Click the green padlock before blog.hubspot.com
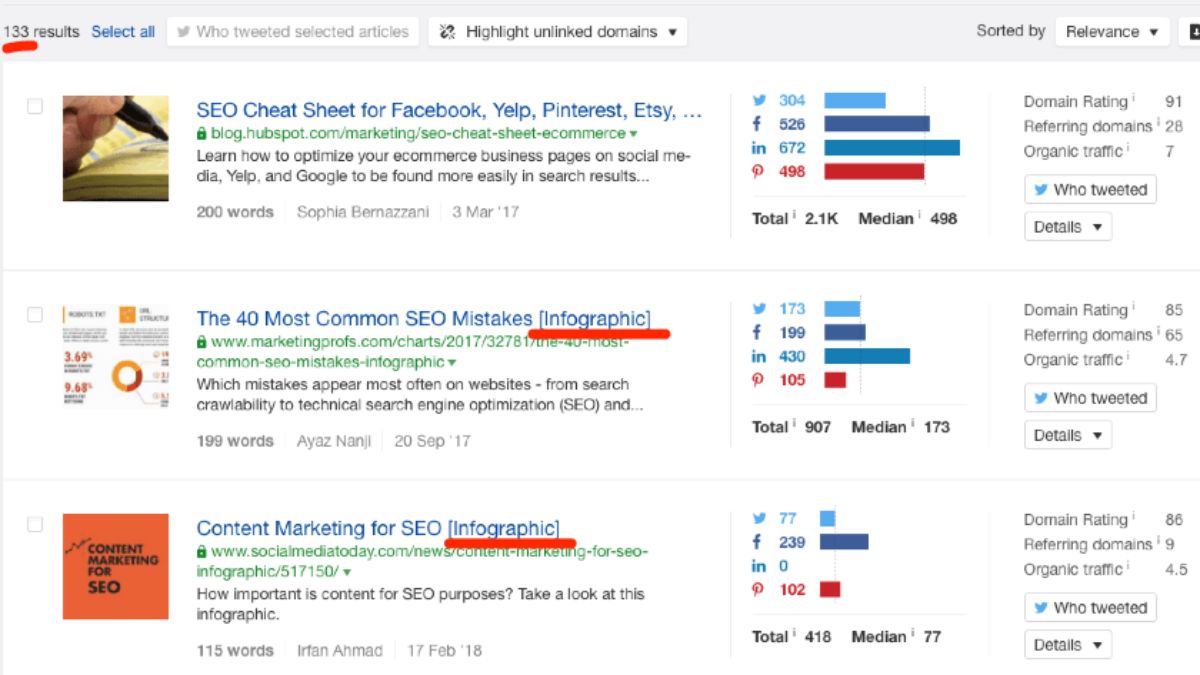1200x675 pixels. pos(202,133)
